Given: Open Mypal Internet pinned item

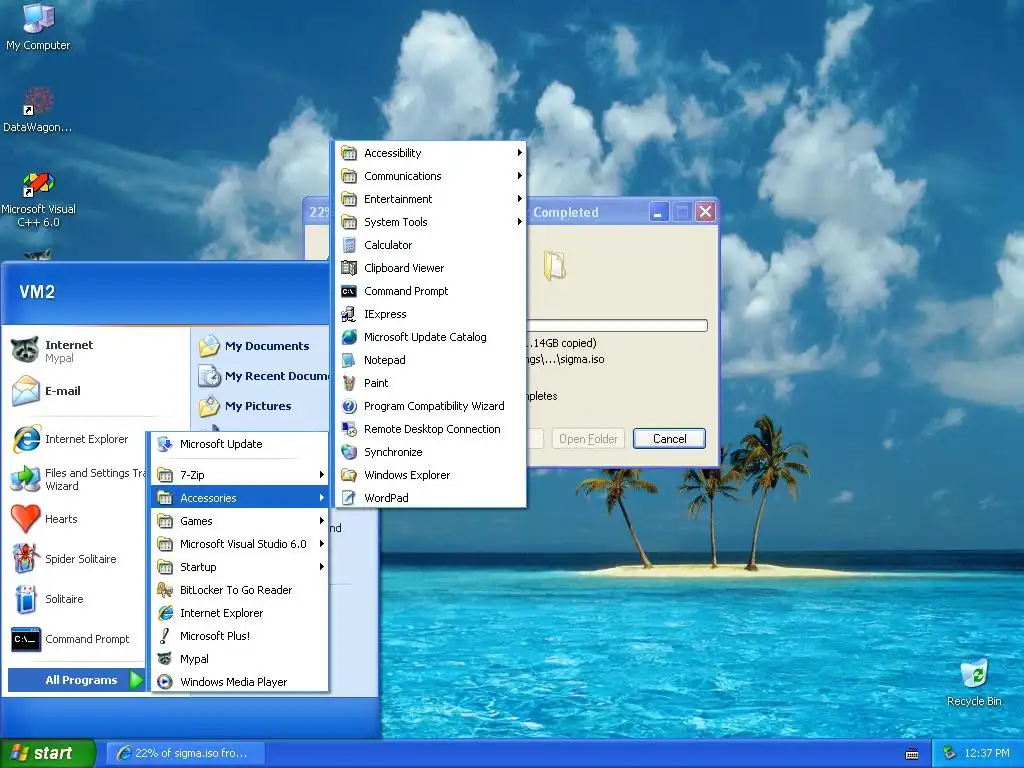Looking at the screenshot, I should (97, 351).
